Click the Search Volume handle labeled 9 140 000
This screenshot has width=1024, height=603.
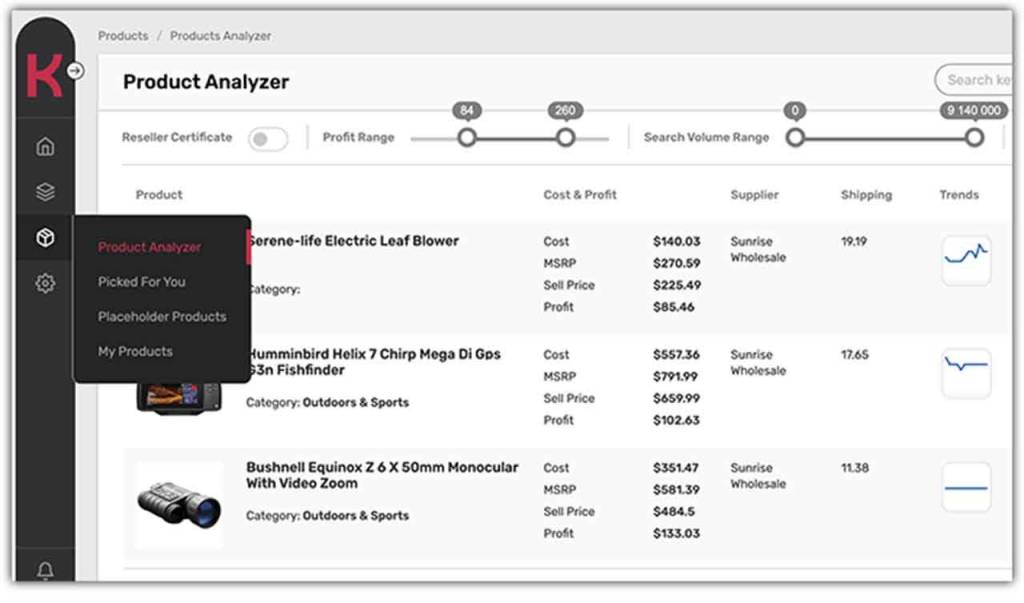pyautogui.click(x=974, y=138)
